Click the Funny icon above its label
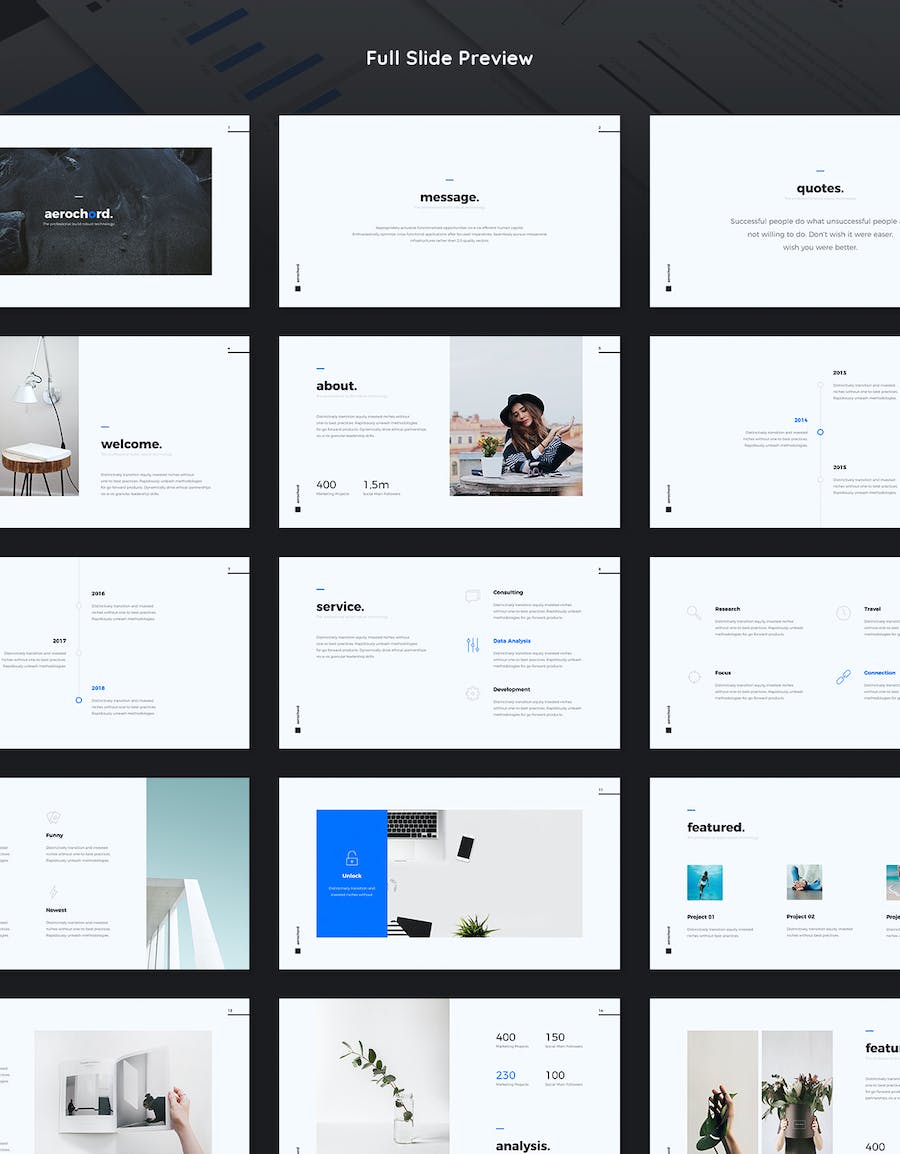The image size is (900, 1154). [x=53, y=818]
